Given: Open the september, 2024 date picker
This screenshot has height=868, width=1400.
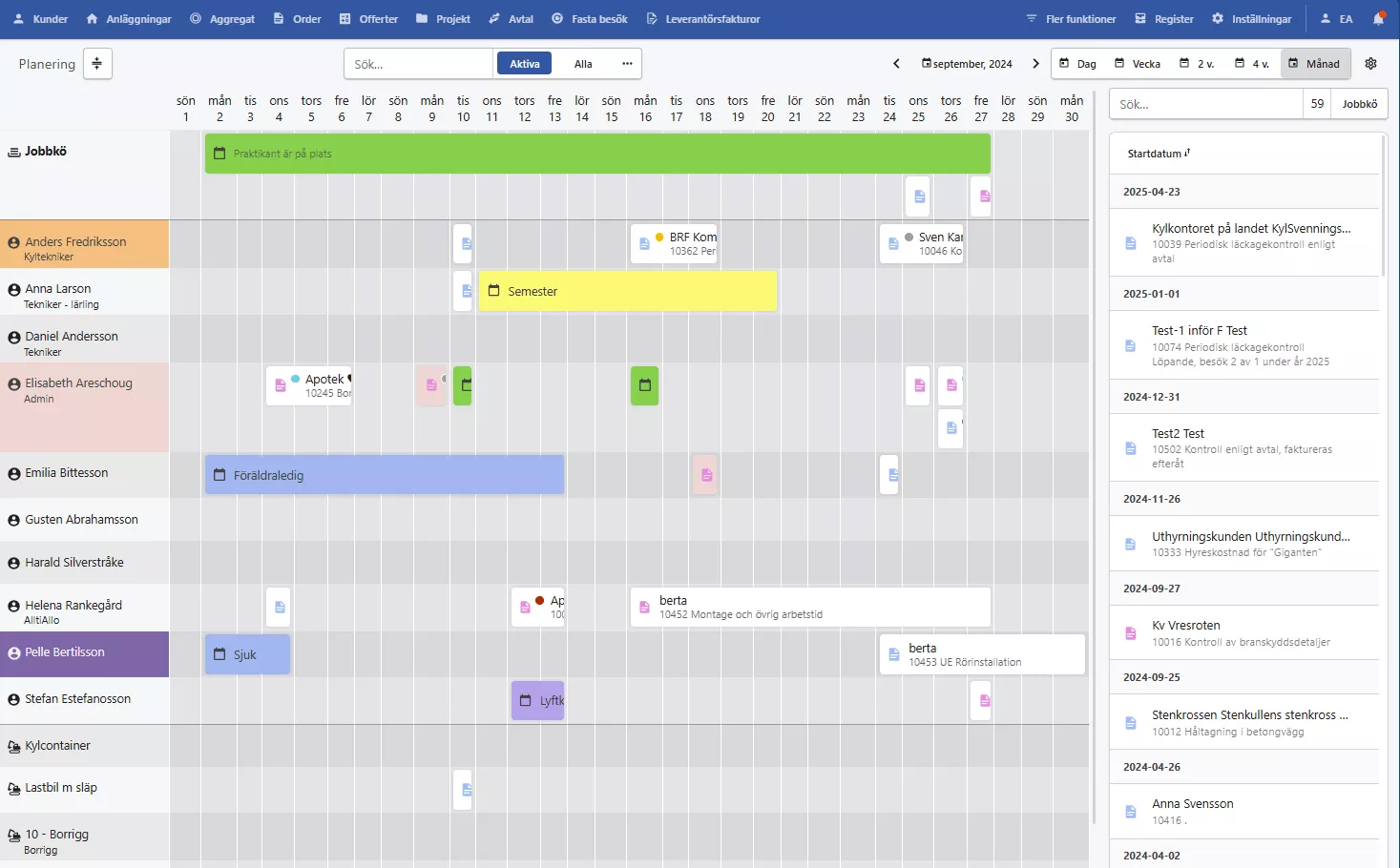Looking at the screenshot, I should click(967, 64).
